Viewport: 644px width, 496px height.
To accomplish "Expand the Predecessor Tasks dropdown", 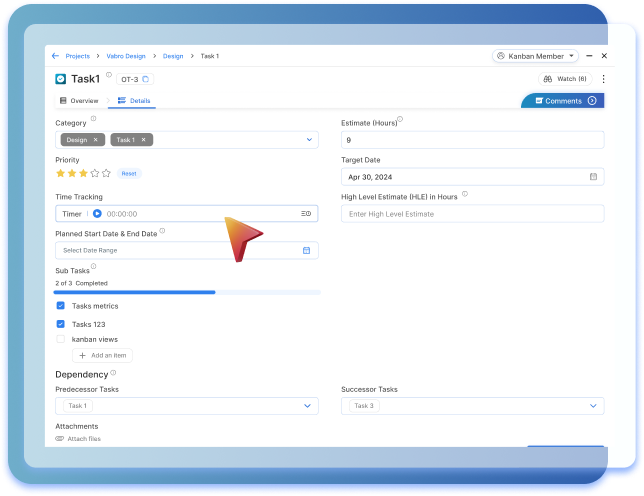I will click(x=307, y=406).
